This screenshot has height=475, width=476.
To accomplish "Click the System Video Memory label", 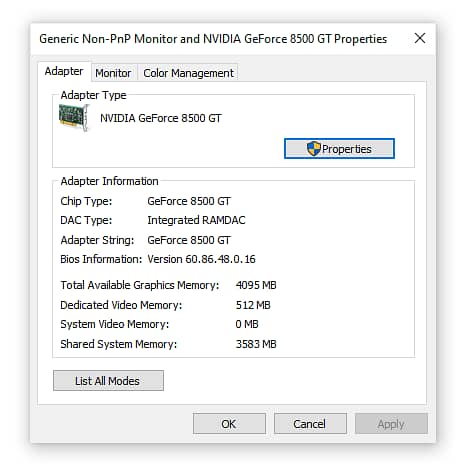I will pyautogui.click(x=115, y=324).
